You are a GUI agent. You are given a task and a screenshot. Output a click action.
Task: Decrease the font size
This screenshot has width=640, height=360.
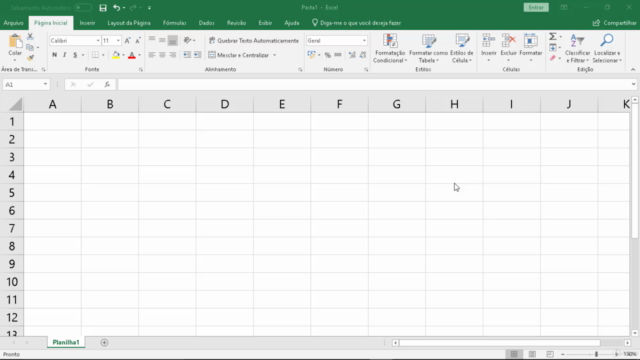(x=138, y=40)
